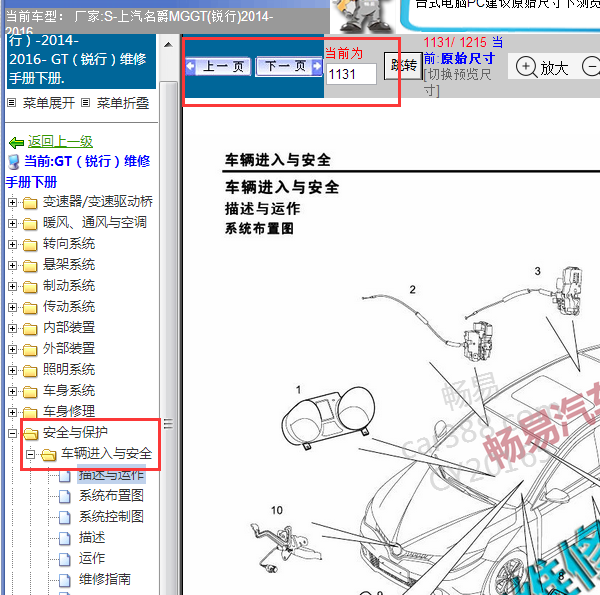Open the 系统布置图 document icon
The image size is (600, 595).
click(x=65, y=496)
